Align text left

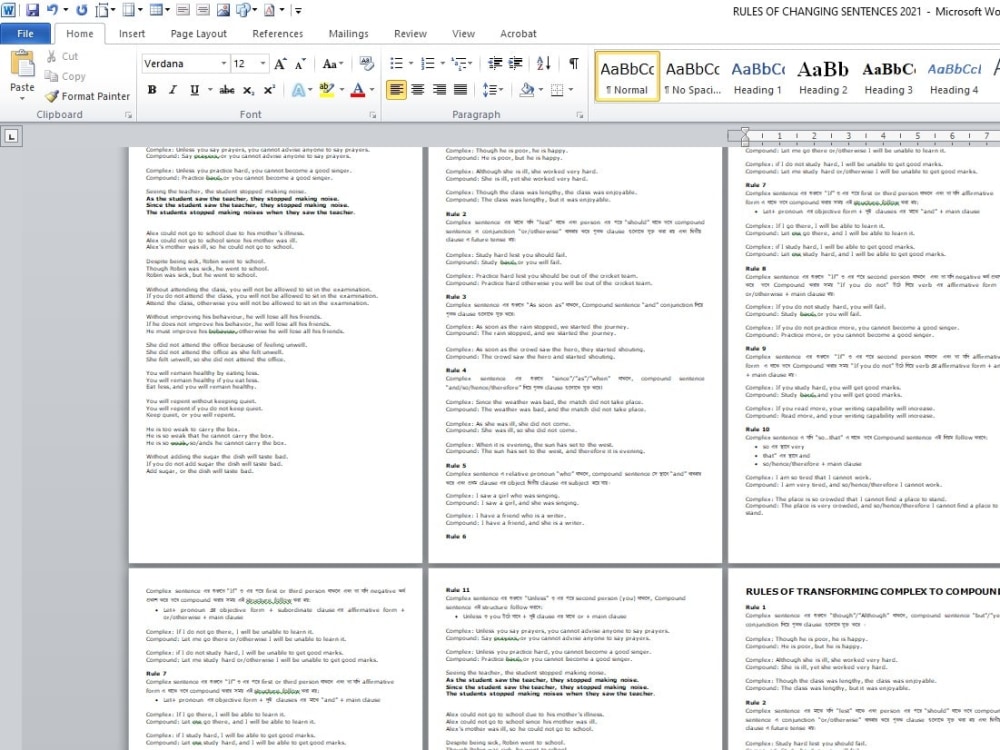[396, 90]
